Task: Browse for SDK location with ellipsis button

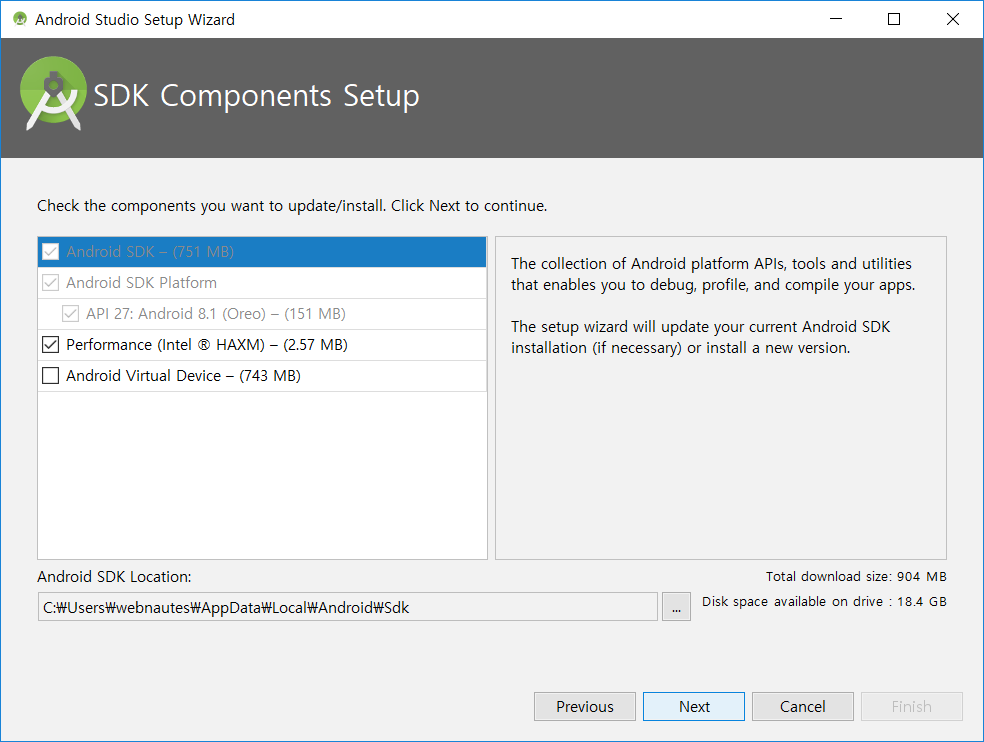Action: click(676, 607)
